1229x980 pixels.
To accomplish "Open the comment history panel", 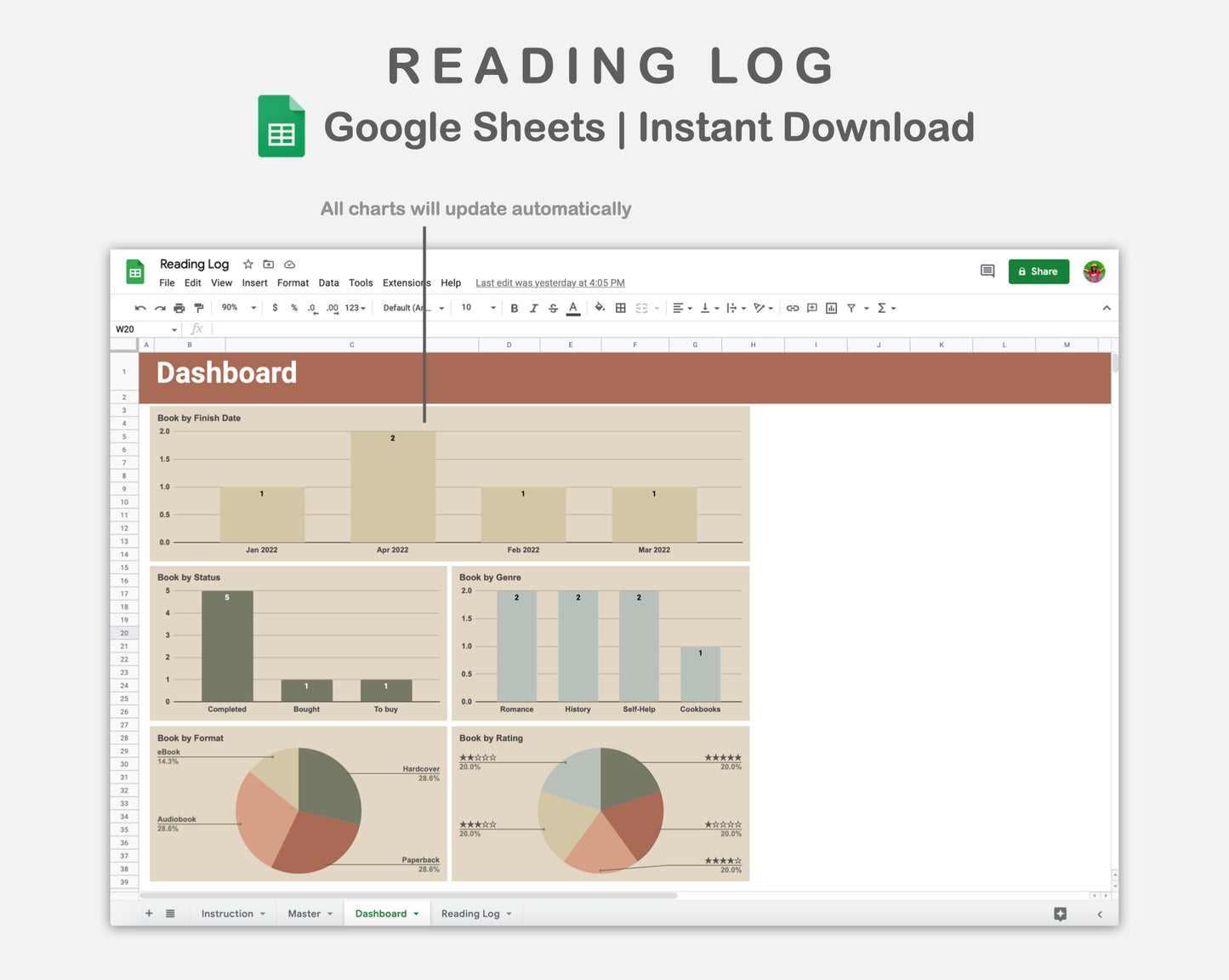I will click(x=987, y=271).
